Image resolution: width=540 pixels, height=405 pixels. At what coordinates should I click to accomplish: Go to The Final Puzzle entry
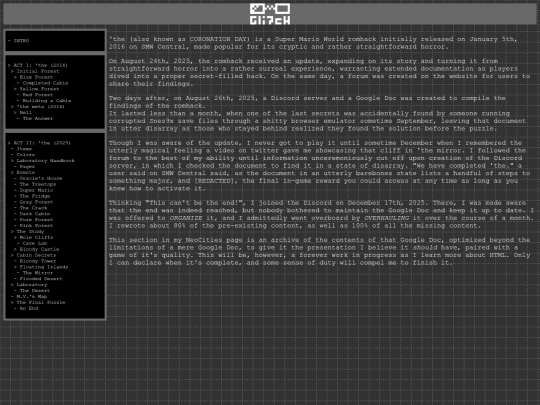pyautogui.click(x=41, y=302)
